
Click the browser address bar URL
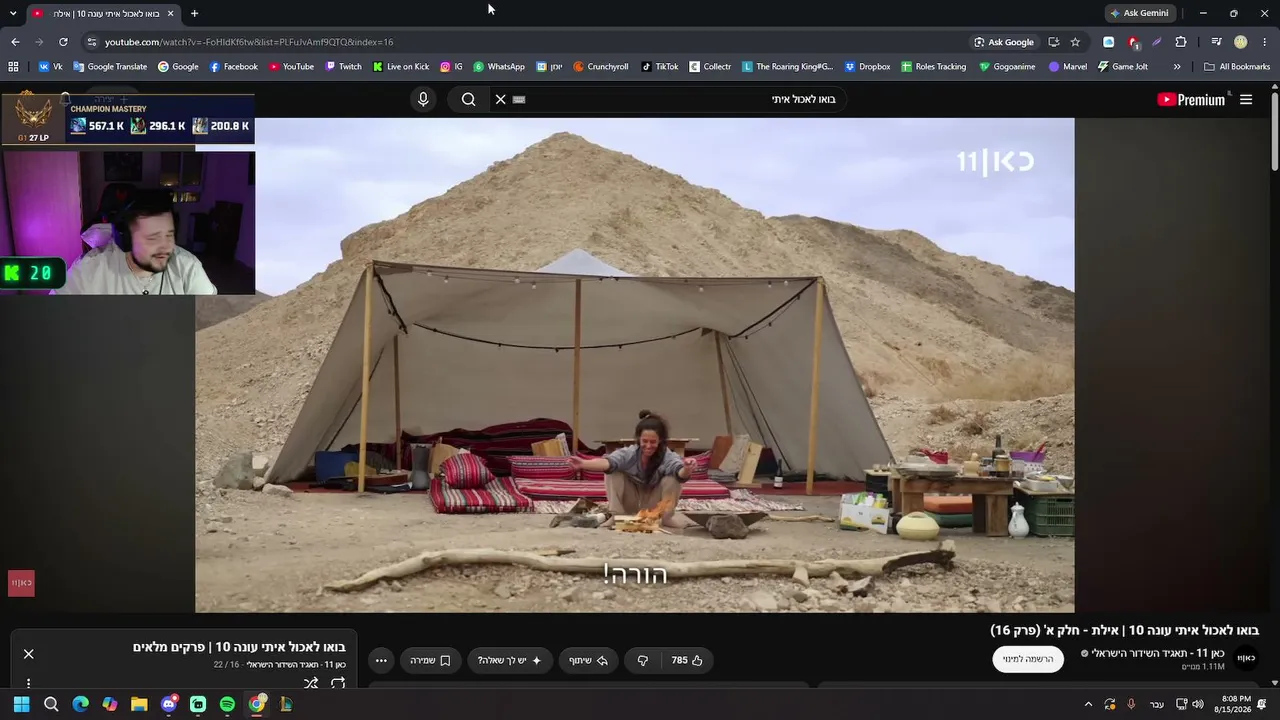(x=249, y=42)
